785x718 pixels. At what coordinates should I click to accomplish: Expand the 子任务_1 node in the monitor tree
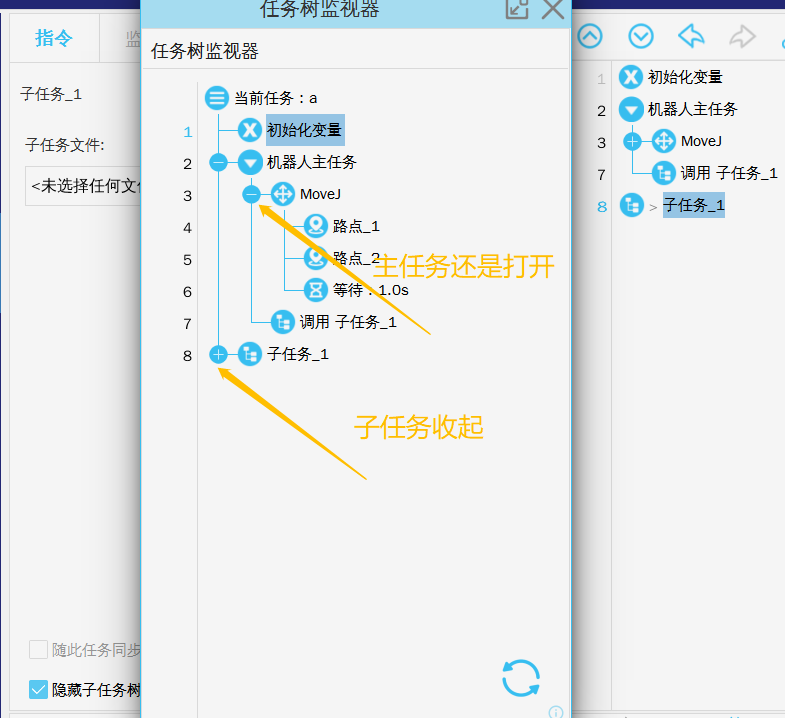218,354
